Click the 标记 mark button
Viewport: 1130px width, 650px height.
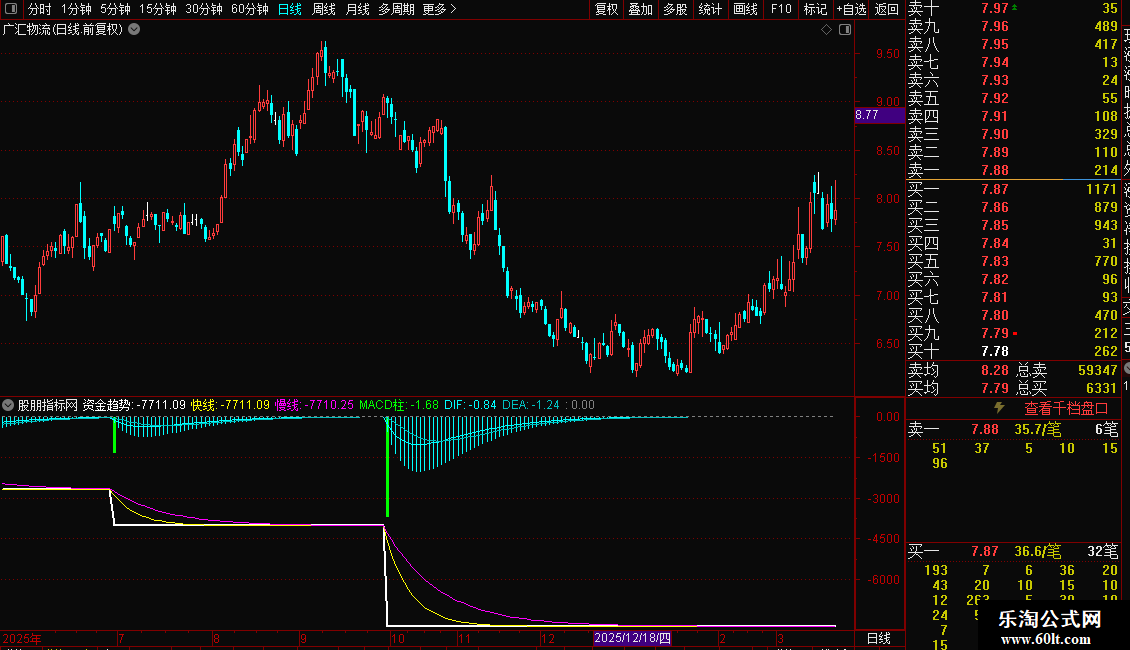coord(815,9)
